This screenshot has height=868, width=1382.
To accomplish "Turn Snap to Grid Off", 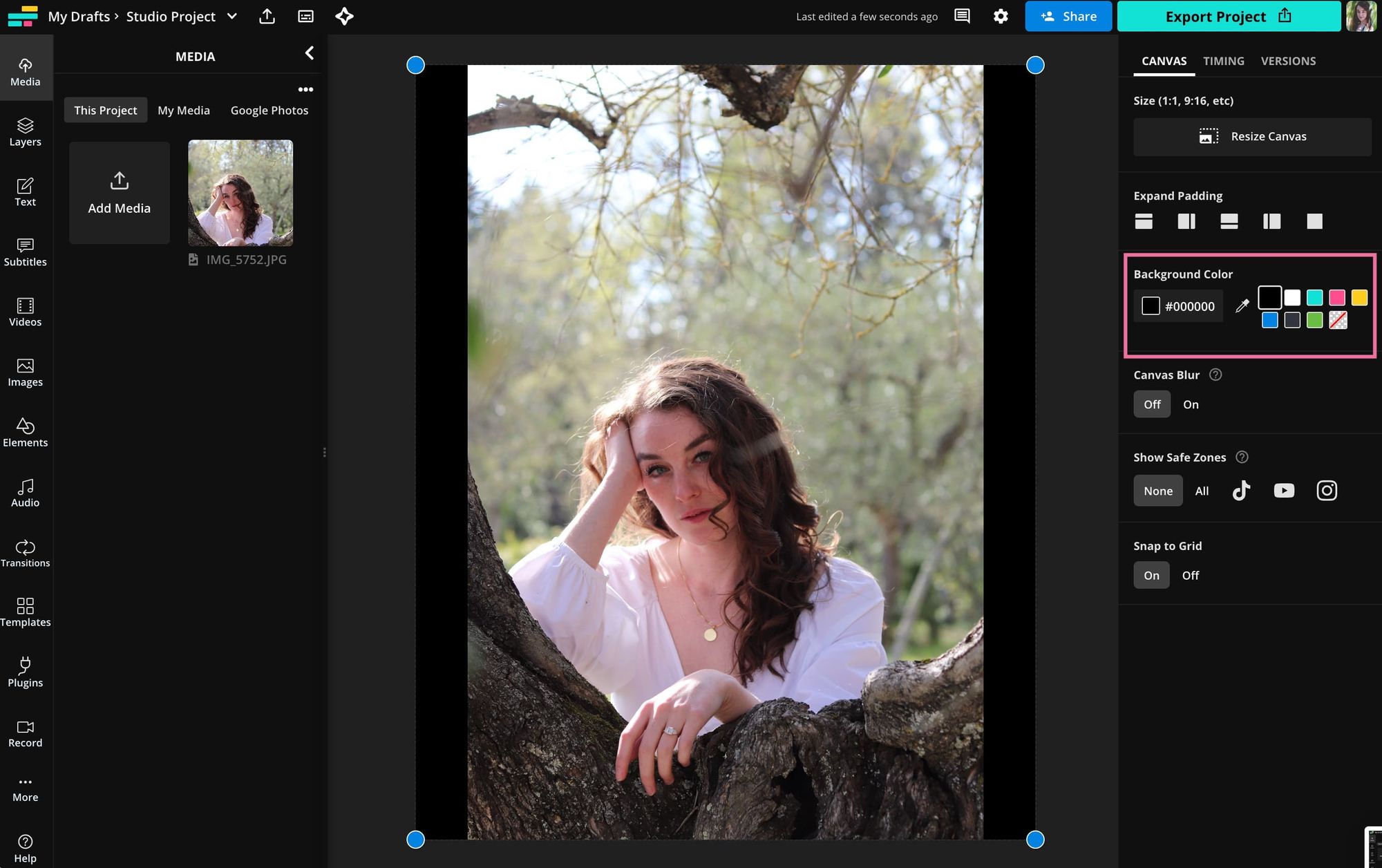I will 1190,575.
